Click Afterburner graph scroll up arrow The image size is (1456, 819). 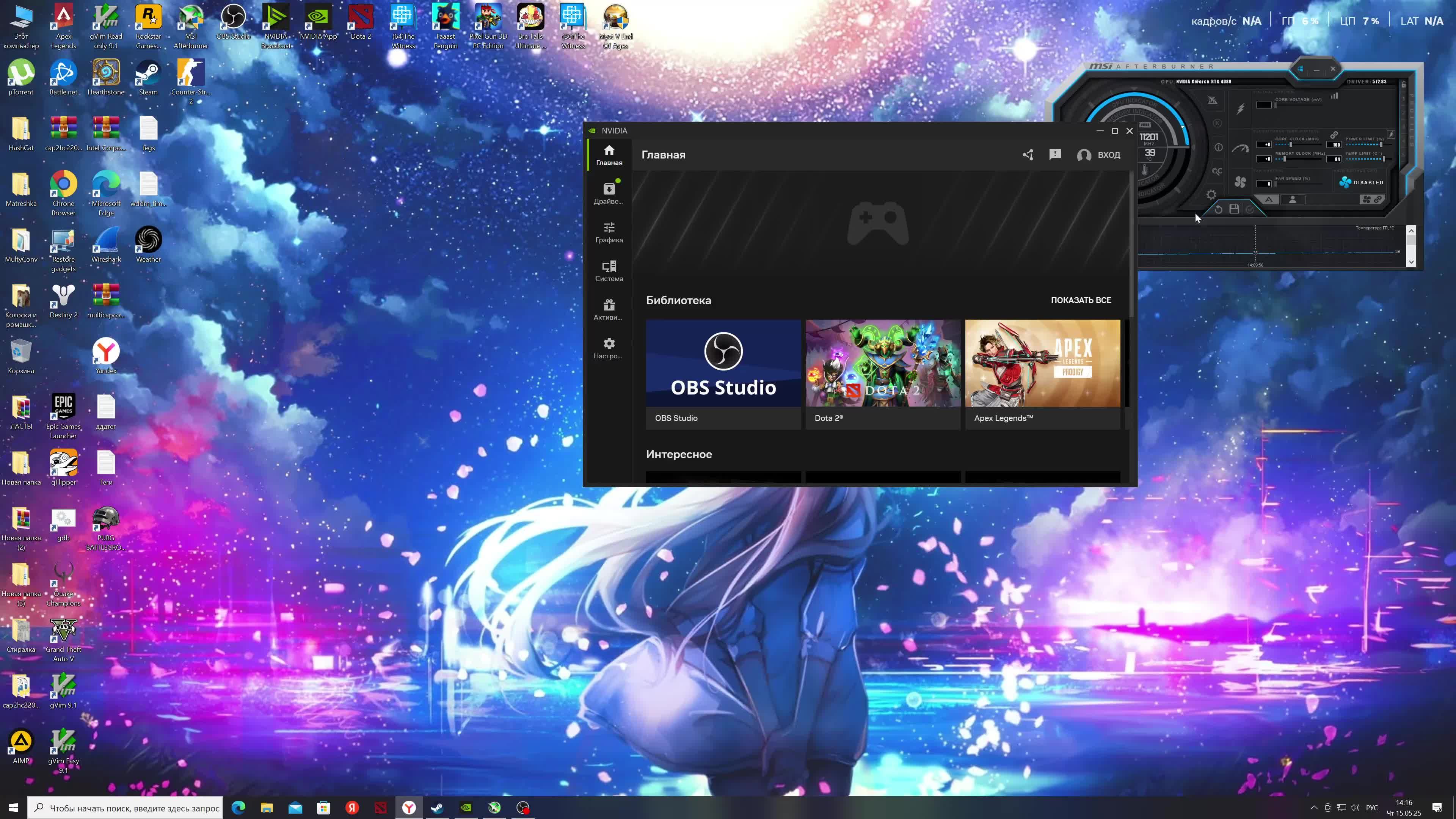point(1411,231)
